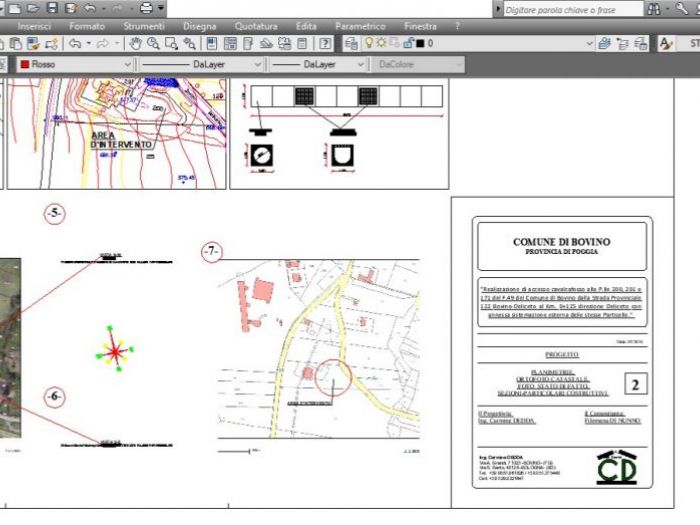Toggle layer 0 viewport freeze icon
The image size is (700, 525).
[395, 43]
